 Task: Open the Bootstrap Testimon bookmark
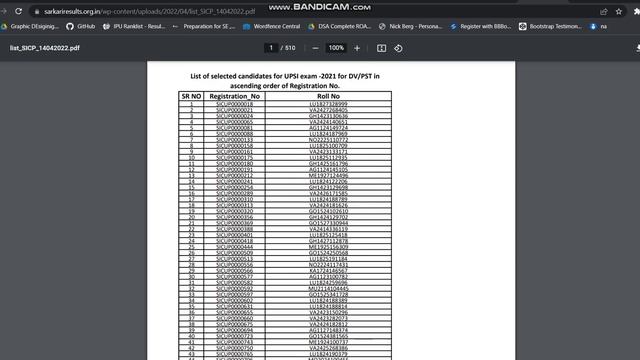pyautogui.click(x=550, y=27)
